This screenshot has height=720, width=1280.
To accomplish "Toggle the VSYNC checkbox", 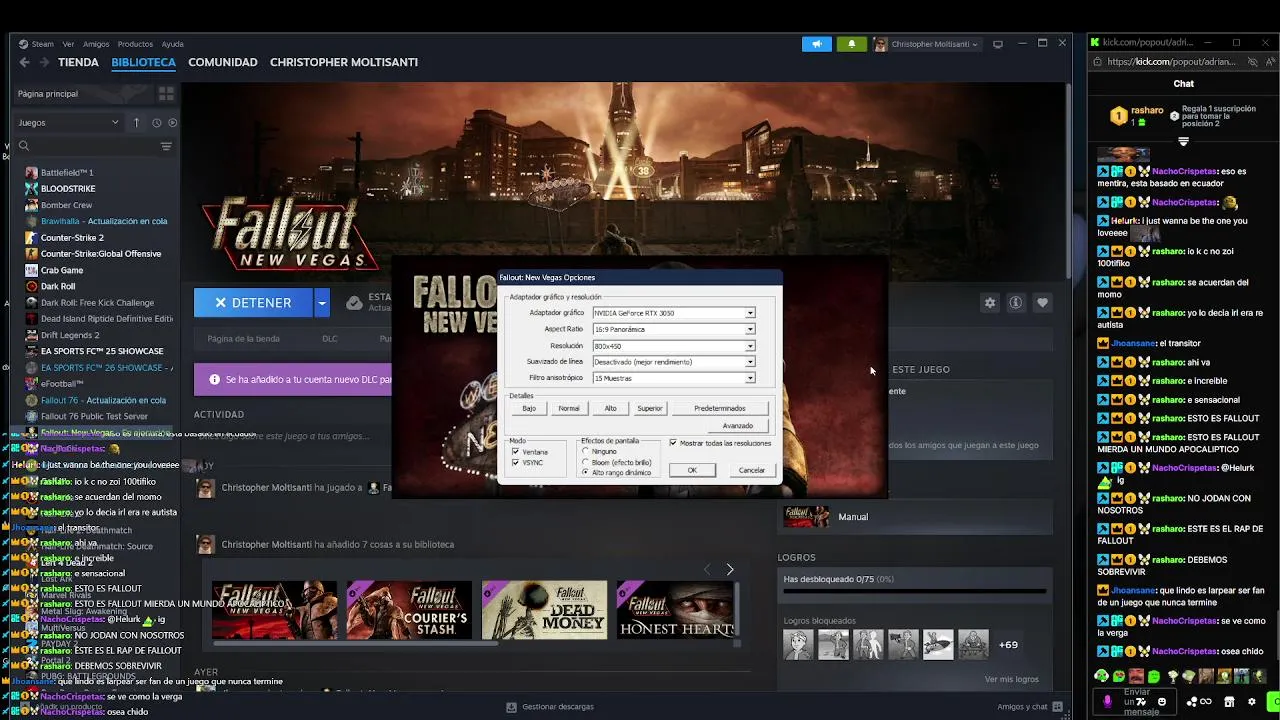I will coord(516,463).
